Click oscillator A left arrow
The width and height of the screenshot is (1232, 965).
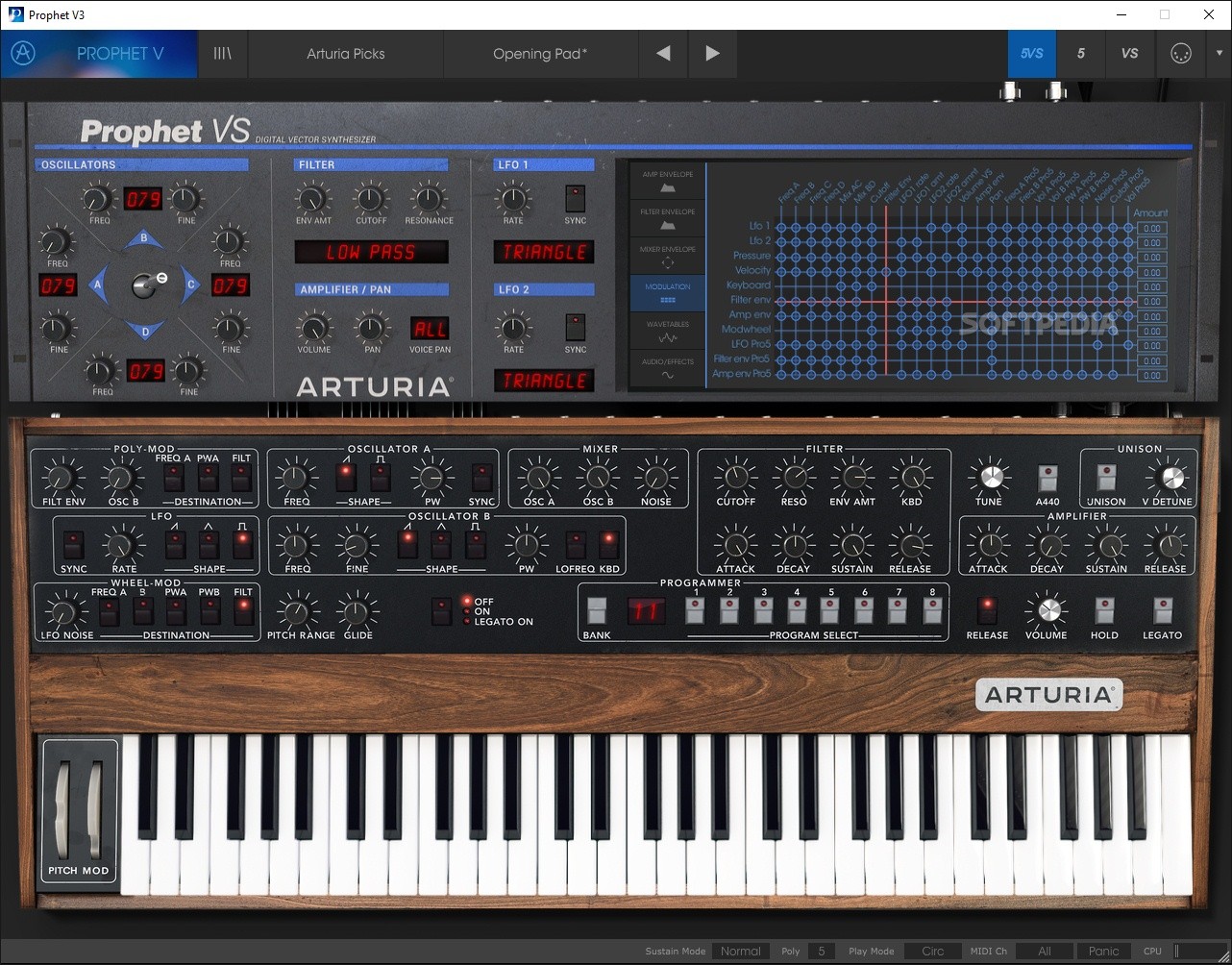click(96, 285)
